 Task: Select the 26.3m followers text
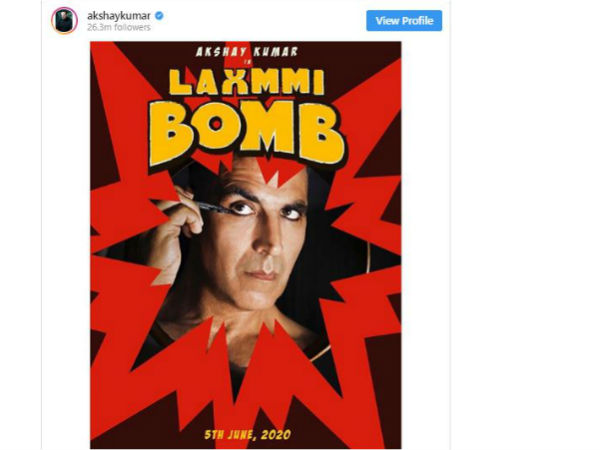pos(119,28)
